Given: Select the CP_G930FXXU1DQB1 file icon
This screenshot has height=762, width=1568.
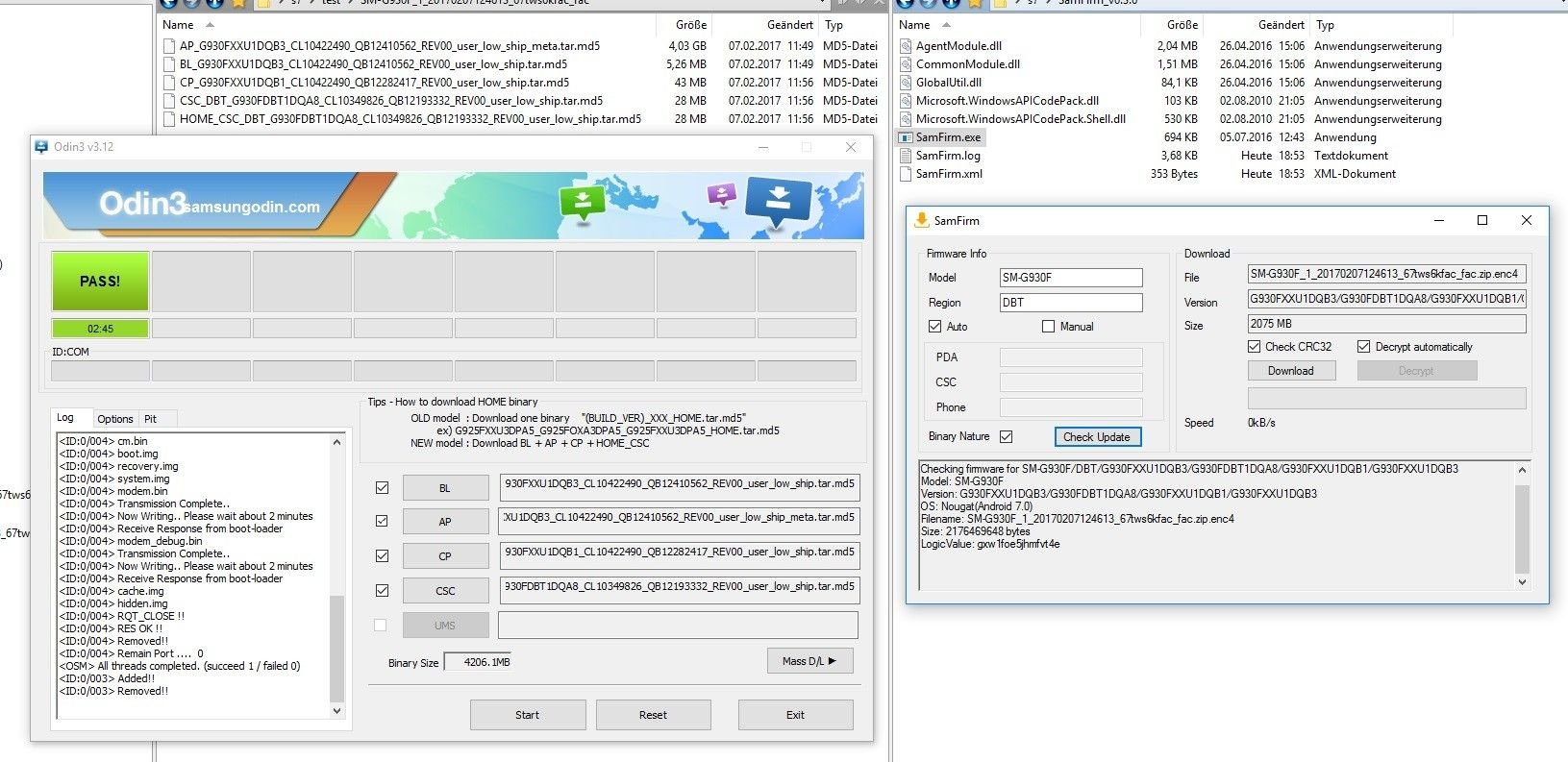Looking at the screenshot, I should 169,83.
